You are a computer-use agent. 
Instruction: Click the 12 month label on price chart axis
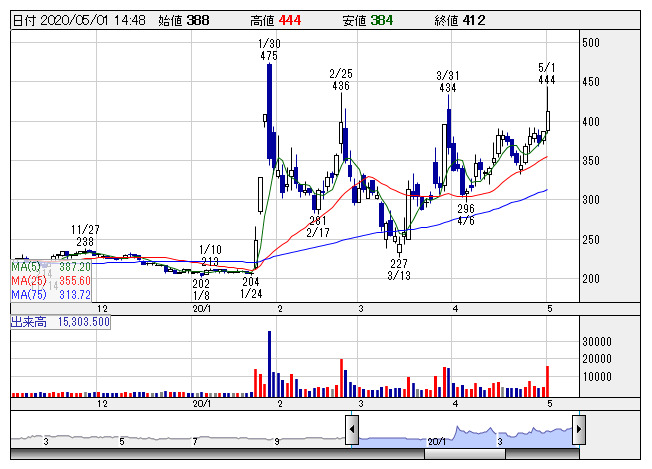click(x=102, y=309)
